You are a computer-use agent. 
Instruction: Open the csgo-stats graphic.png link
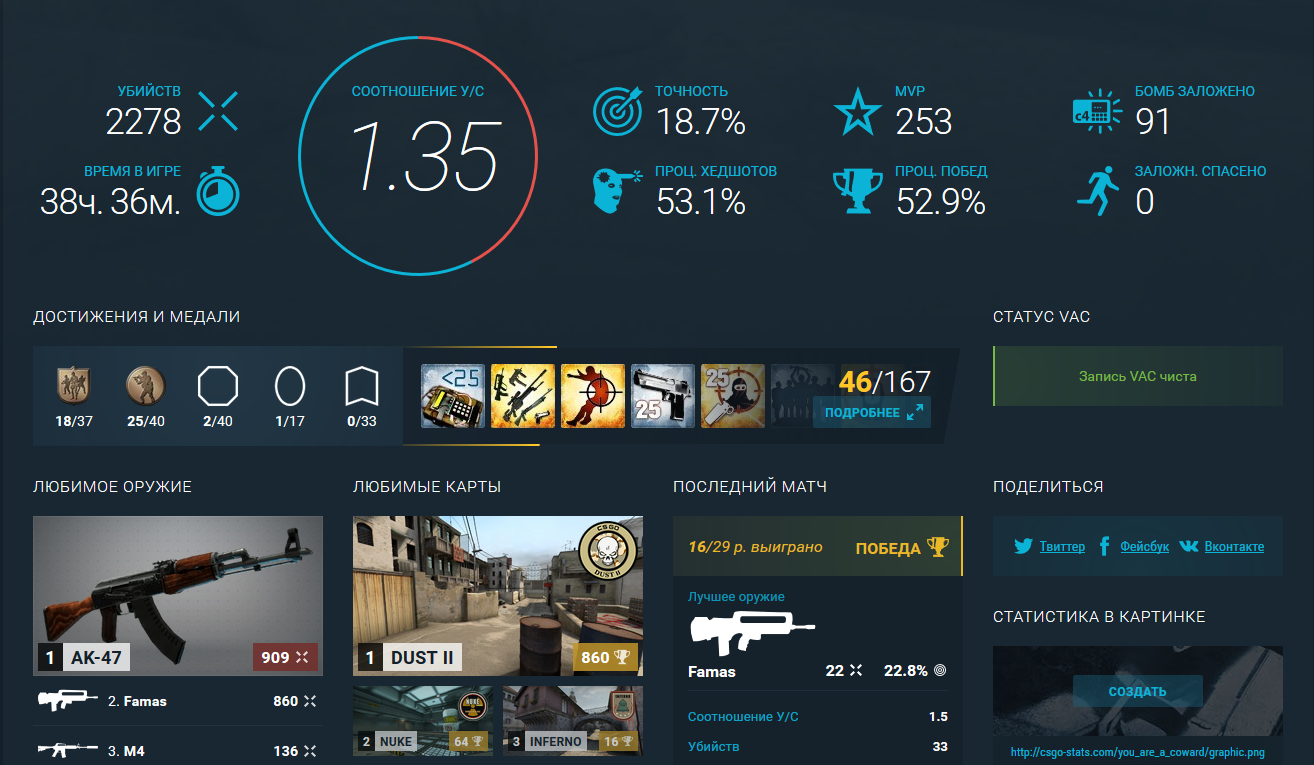[1138, 753]
